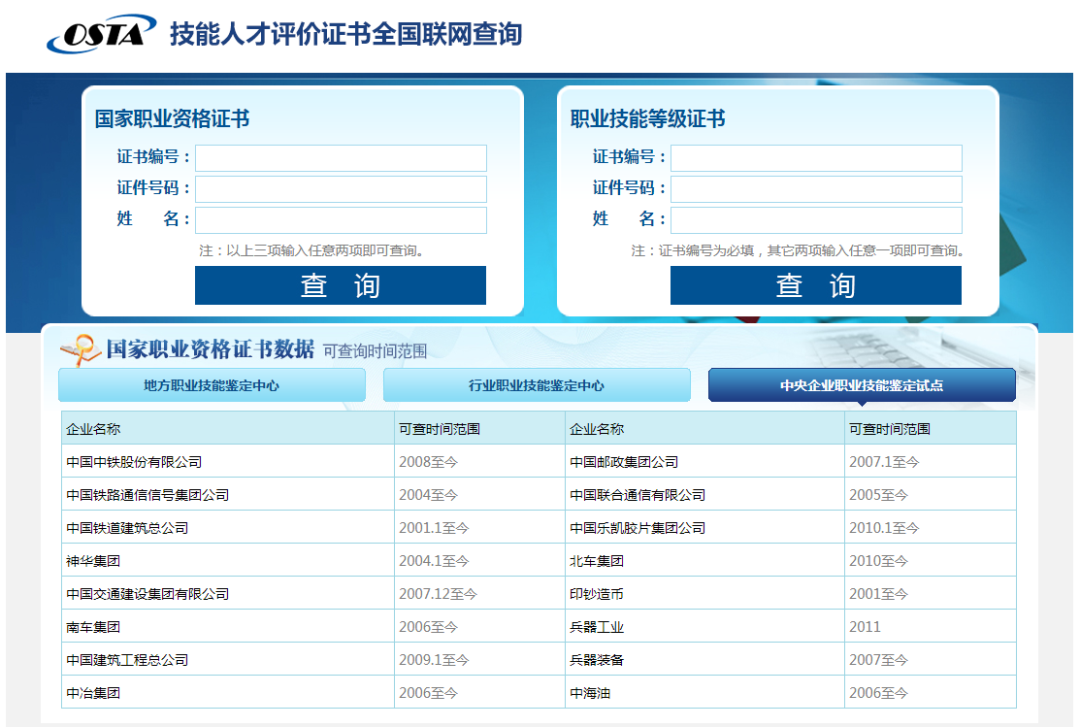Click 北车集团 cell
The width and height of the screenshot is (1080, 727).
pyautogui.click(x=705, y=561)
